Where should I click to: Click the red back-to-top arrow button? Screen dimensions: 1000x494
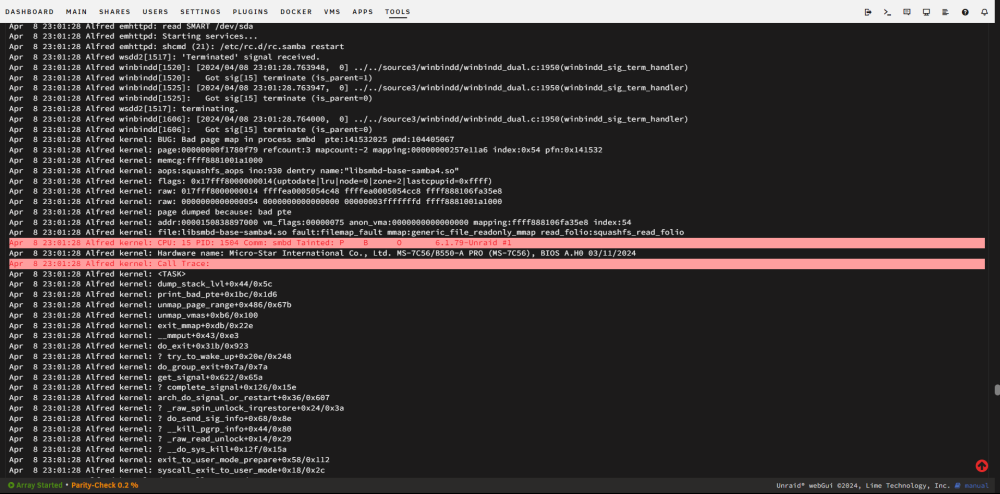(982, 466)
